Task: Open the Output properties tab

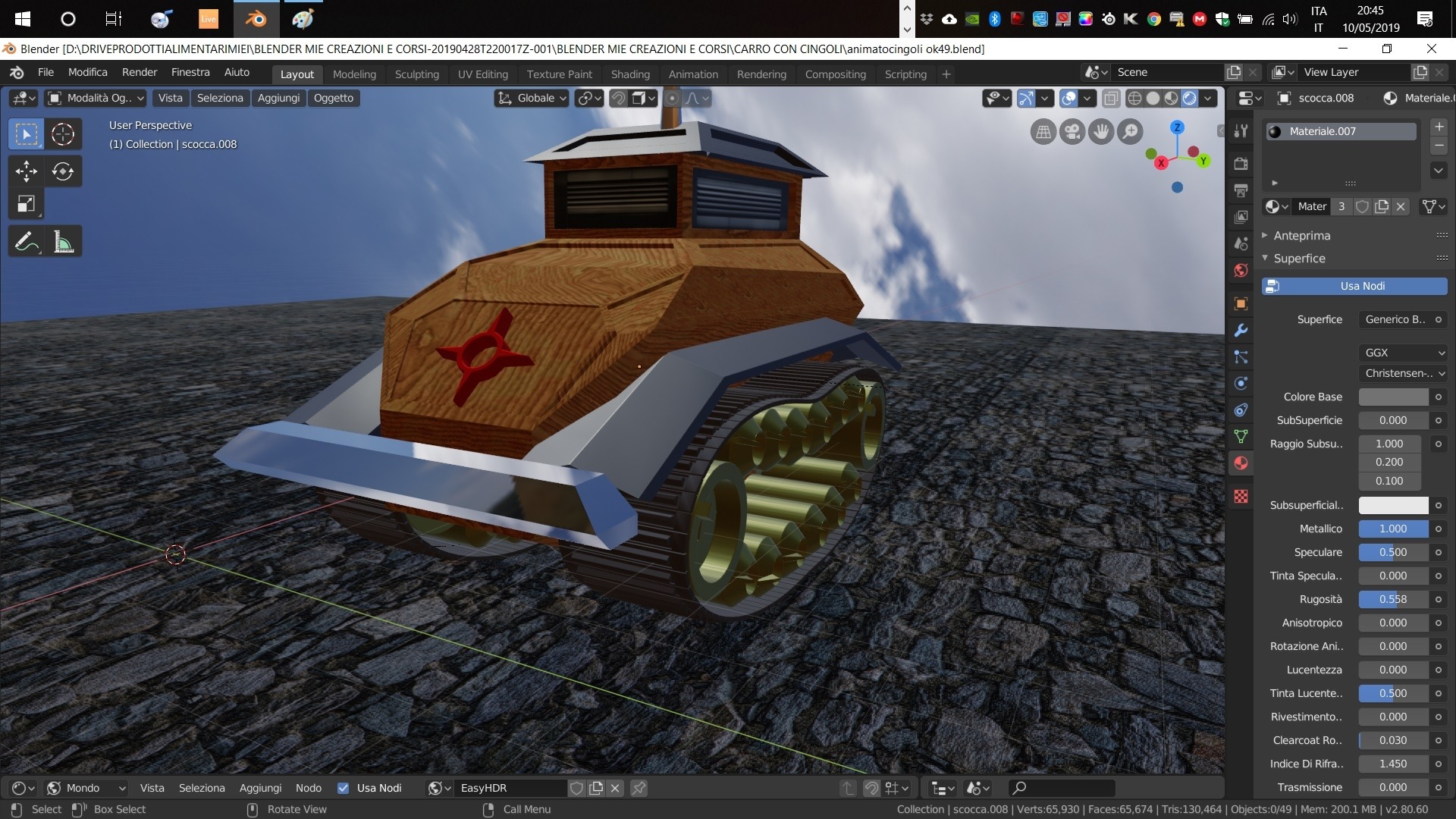Action: pos(1241,190)
